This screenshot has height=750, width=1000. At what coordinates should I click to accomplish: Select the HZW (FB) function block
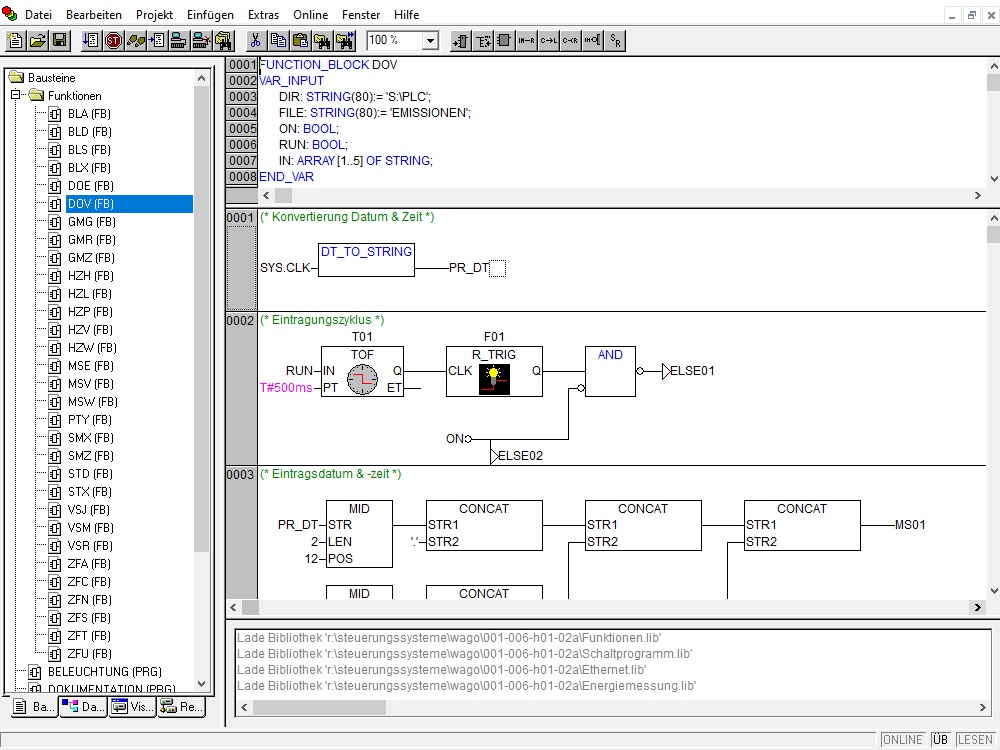pyautogui.click(x=92, y=348)
